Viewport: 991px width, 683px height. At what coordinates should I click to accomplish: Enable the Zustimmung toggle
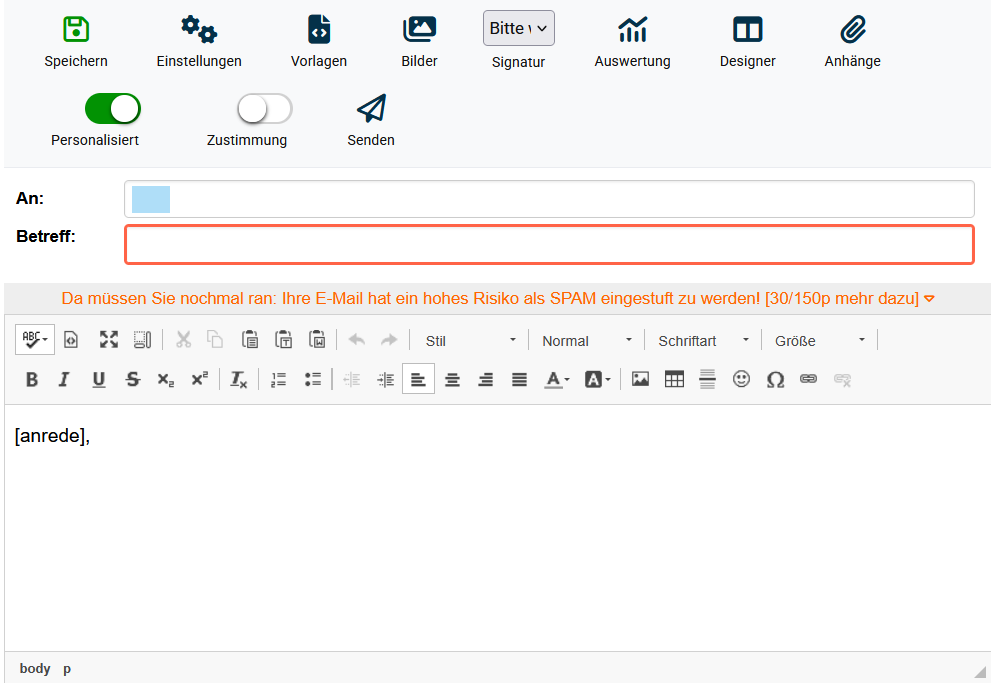coord(264,108)
